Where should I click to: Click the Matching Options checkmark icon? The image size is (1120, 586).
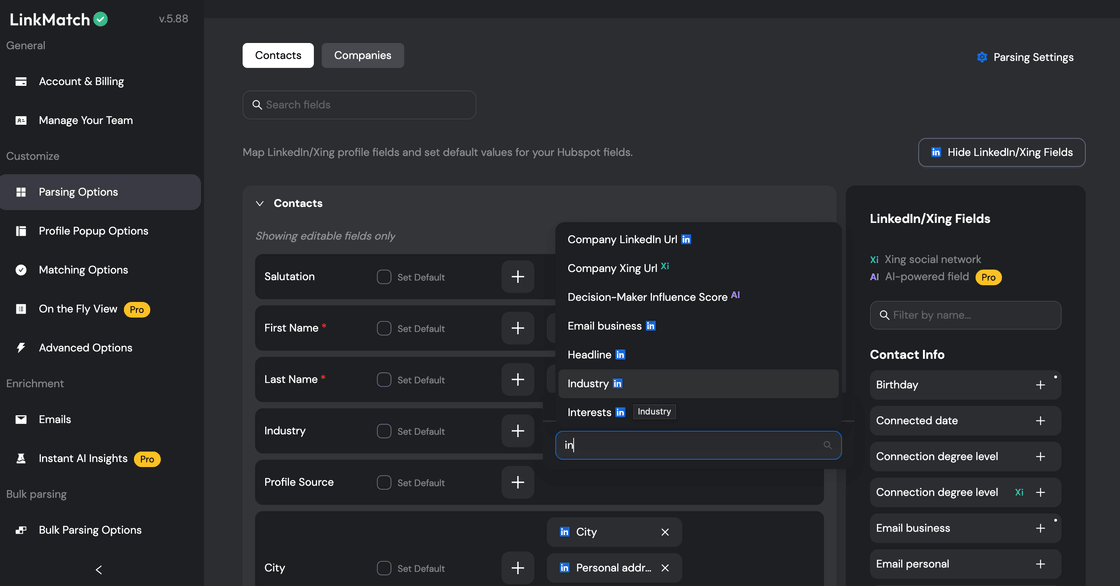pyautogui.click(x=21, y=269)
